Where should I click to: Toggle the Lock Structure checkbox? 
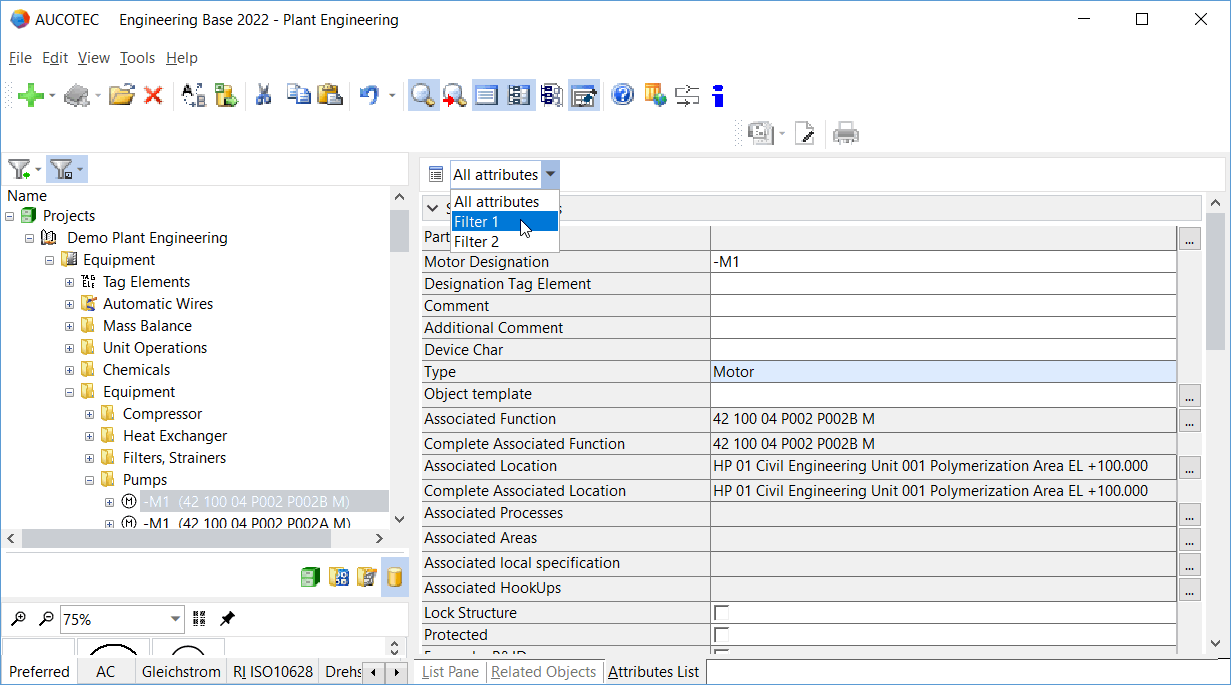[721, 613]
